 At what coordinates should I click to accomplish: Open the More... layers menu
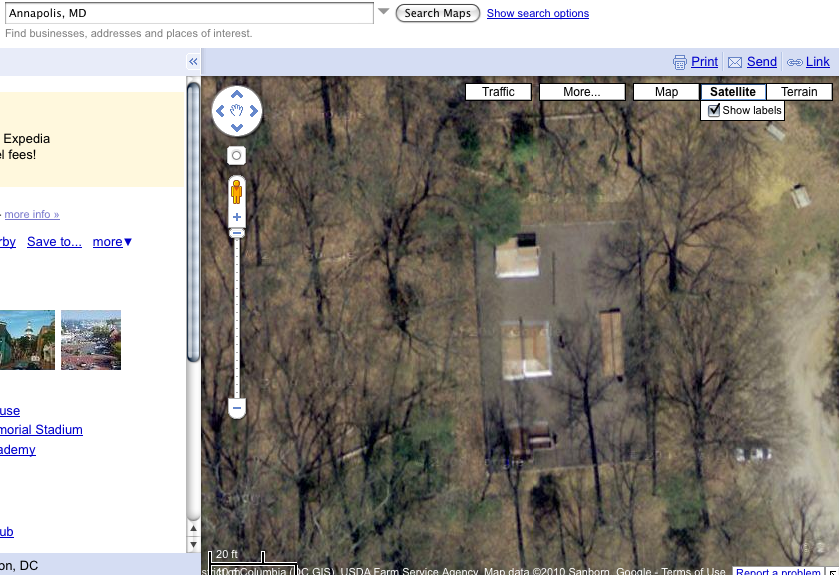tap(582, 92)
